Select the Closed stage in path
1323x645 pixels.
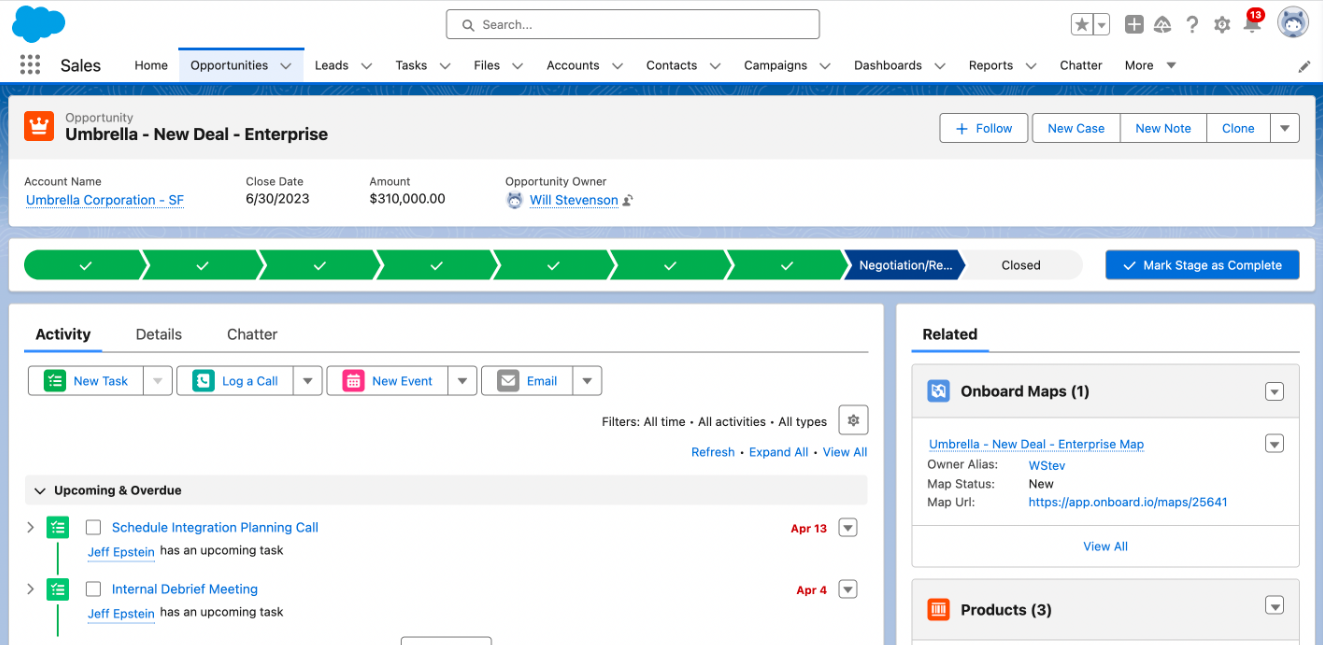(x=1021, y=265)
